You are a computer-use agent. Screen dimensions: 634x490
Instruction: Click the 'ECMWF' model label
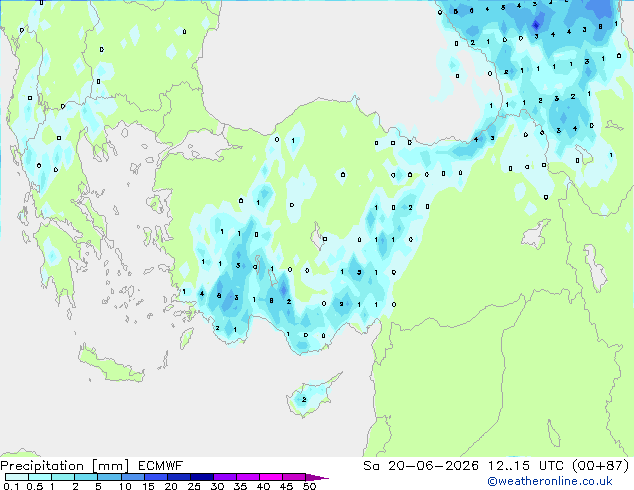click(160, 466)
